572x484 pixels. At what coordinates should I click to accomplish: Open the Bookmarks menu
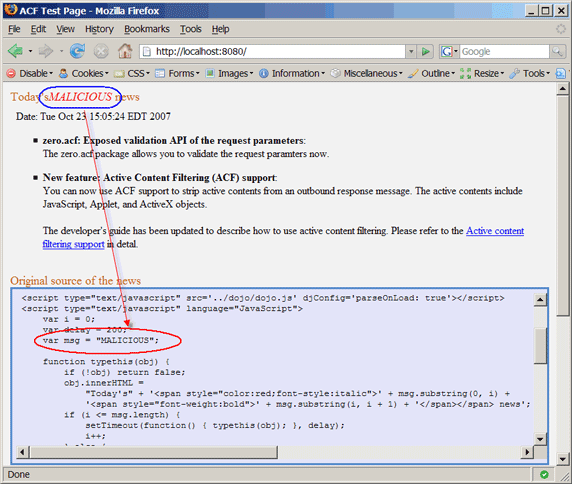click(147, 29)
